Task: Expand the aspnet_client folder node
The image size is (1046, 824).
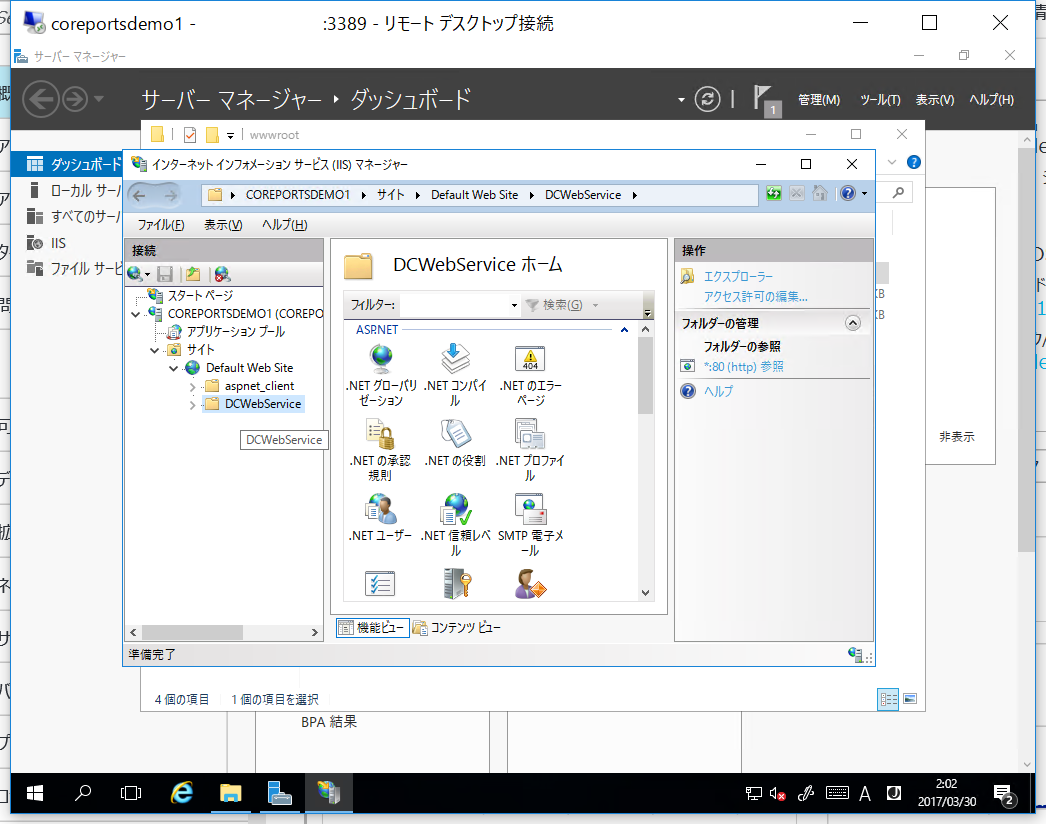Action: coord(193,386)
